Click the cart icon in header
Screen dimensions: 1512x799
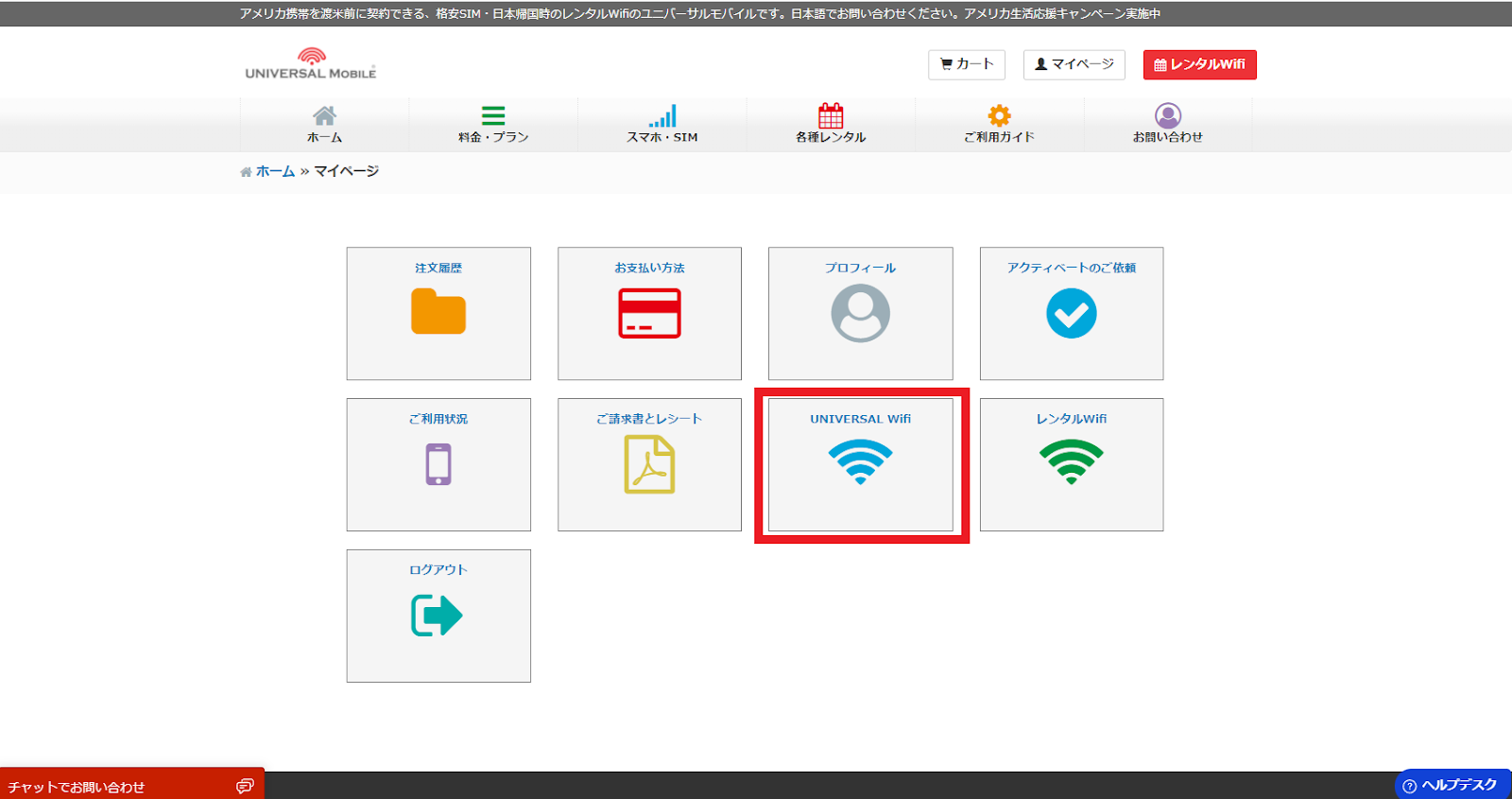946,64
